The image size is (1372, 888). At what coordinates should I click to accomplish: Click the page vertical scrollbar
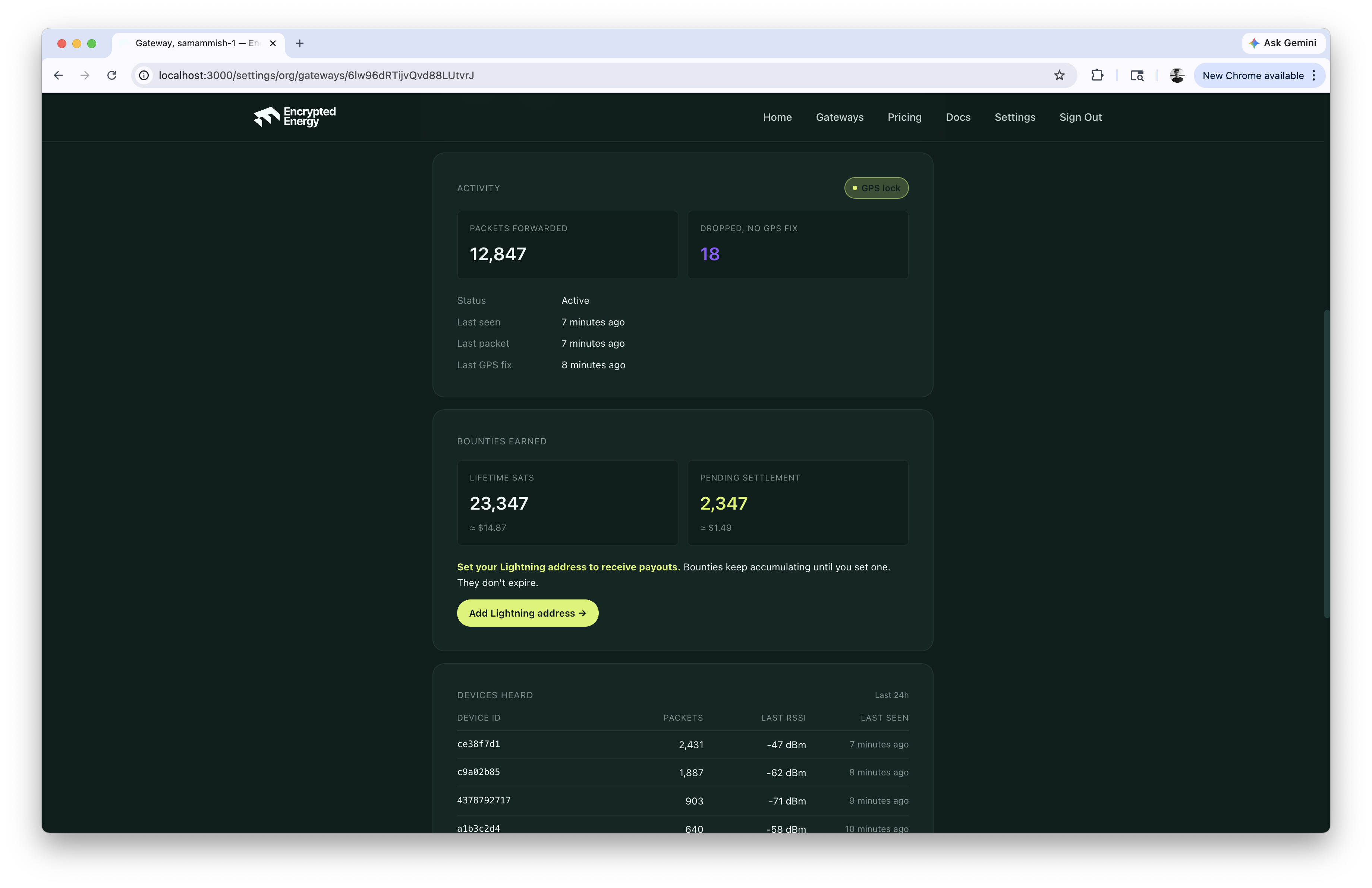pyautogui.click(x=1327, y=463)
